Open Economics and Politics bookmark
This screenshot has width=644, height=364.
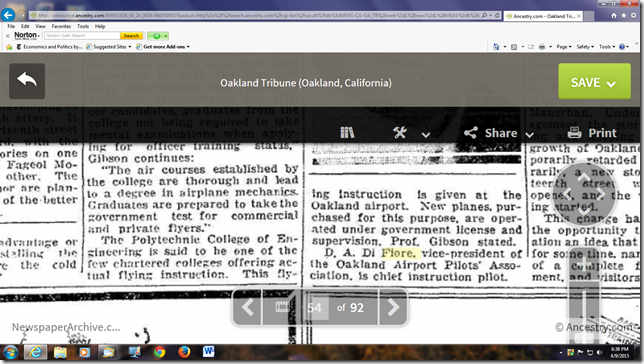point(49,47)
